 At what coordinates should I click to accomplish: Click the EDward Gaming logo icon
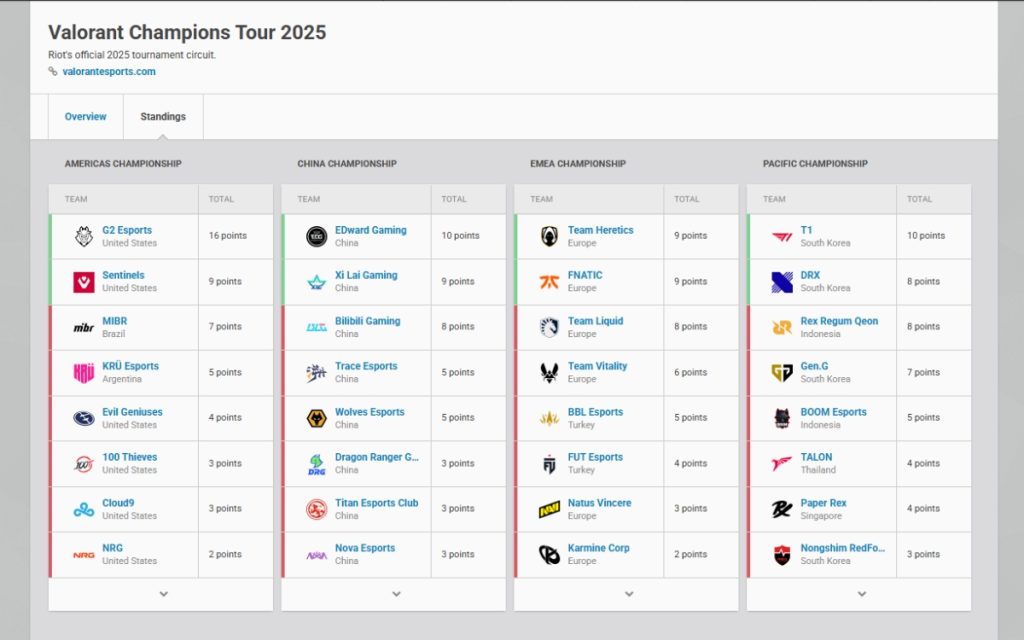(x=317, y=236)
